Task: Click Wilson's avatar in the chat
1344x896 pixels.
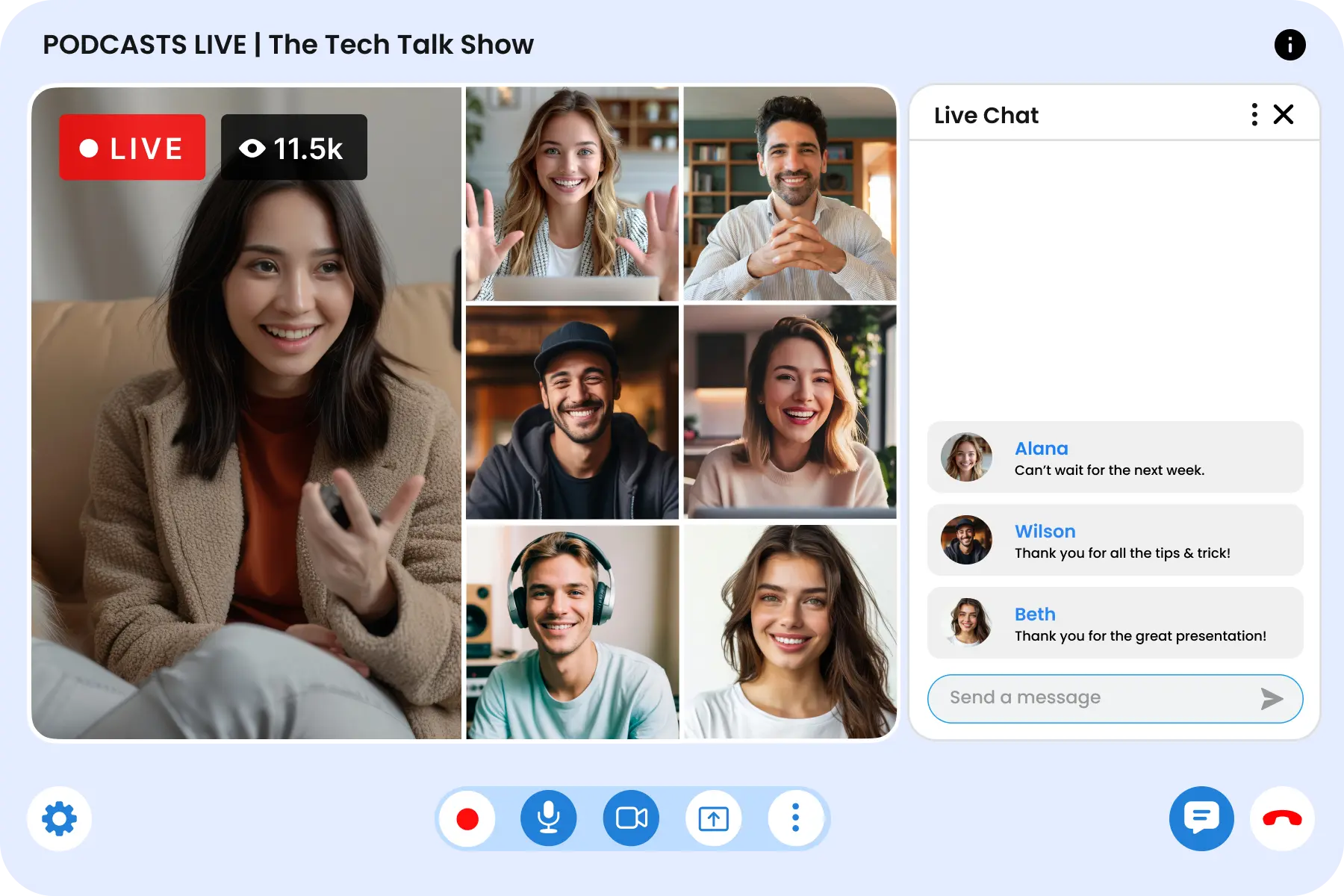Action: (x=966, y=540)
